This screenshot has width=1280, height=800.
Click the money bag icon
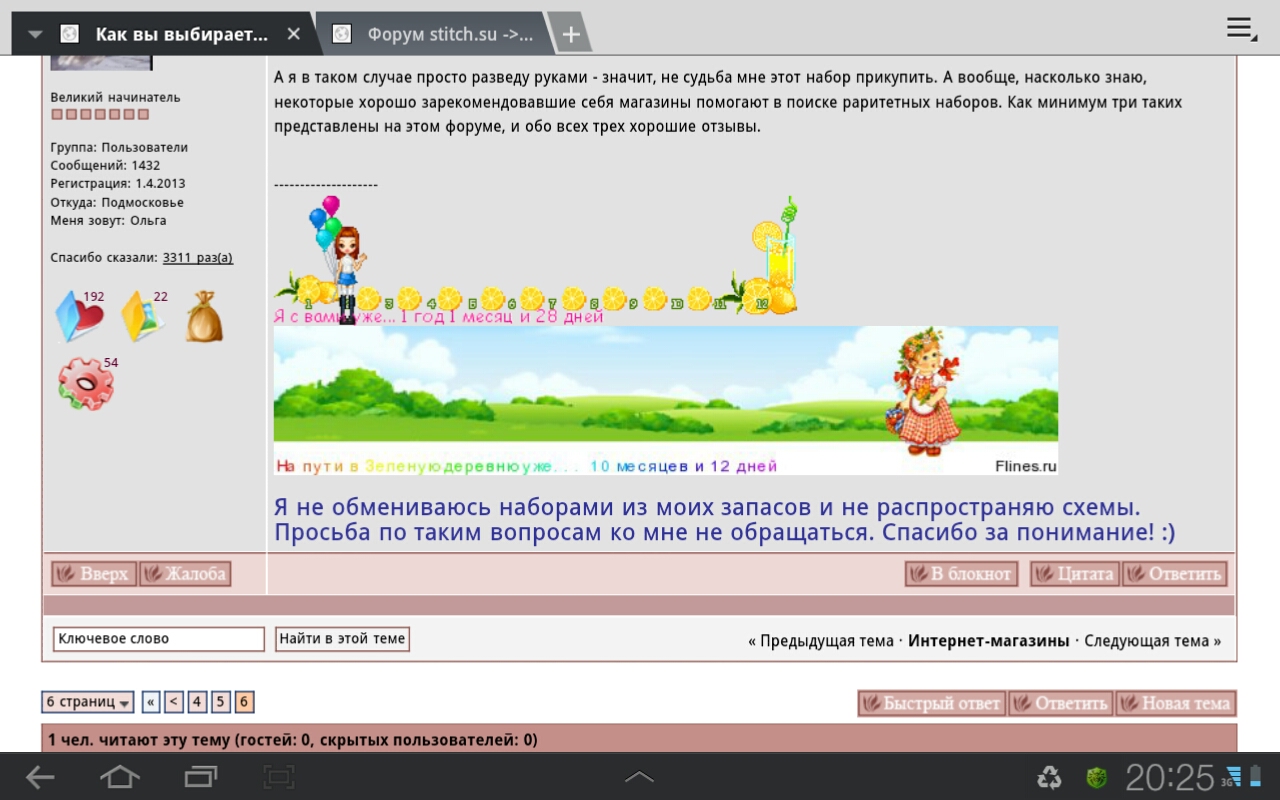[x=204, y=317]
